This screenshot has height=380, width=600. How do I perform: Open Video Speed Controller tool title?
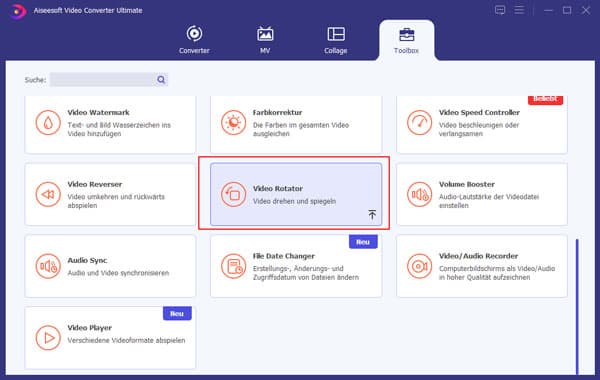[479, 113]
